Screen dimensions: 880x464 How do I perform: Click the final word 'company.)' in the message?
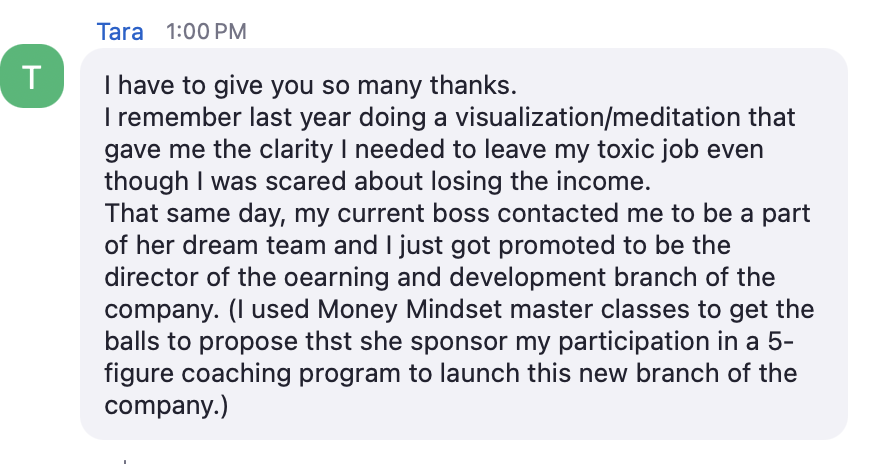click(x=166, y=405)
